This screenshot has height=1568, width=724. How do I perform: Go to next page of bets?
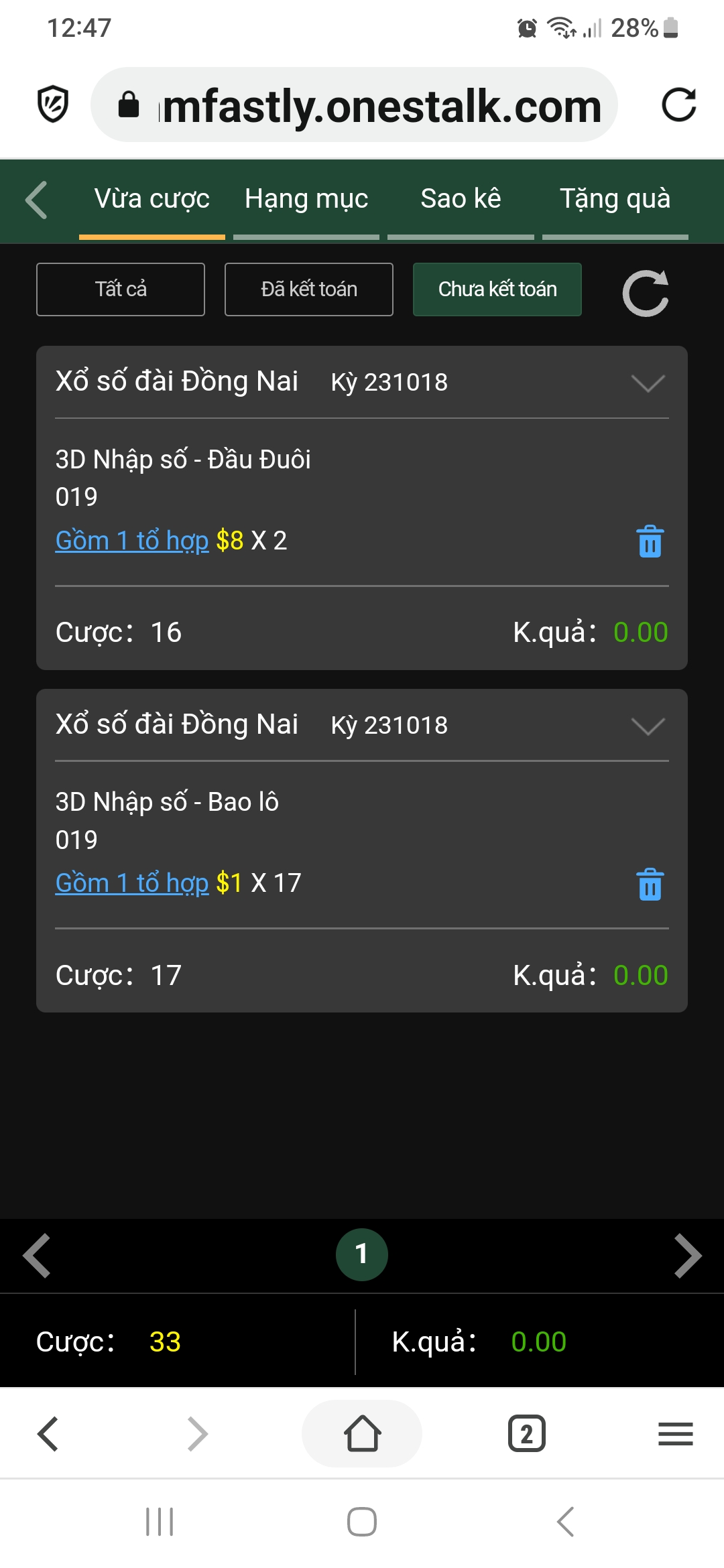pos(688,1255)
